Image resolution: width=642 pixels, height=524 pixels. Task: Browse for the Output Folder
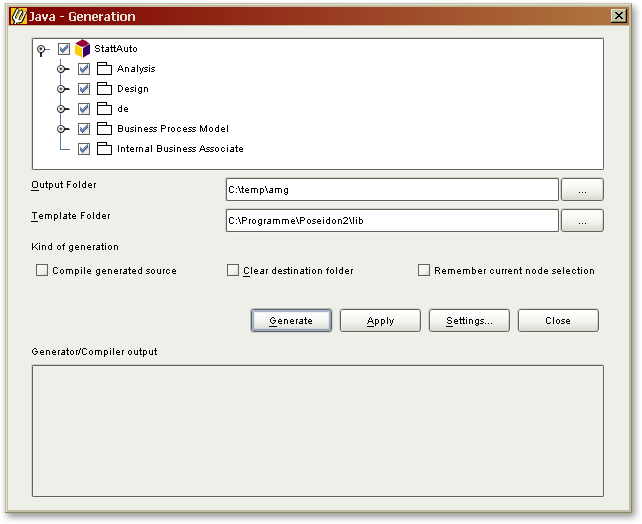[582, 190]
